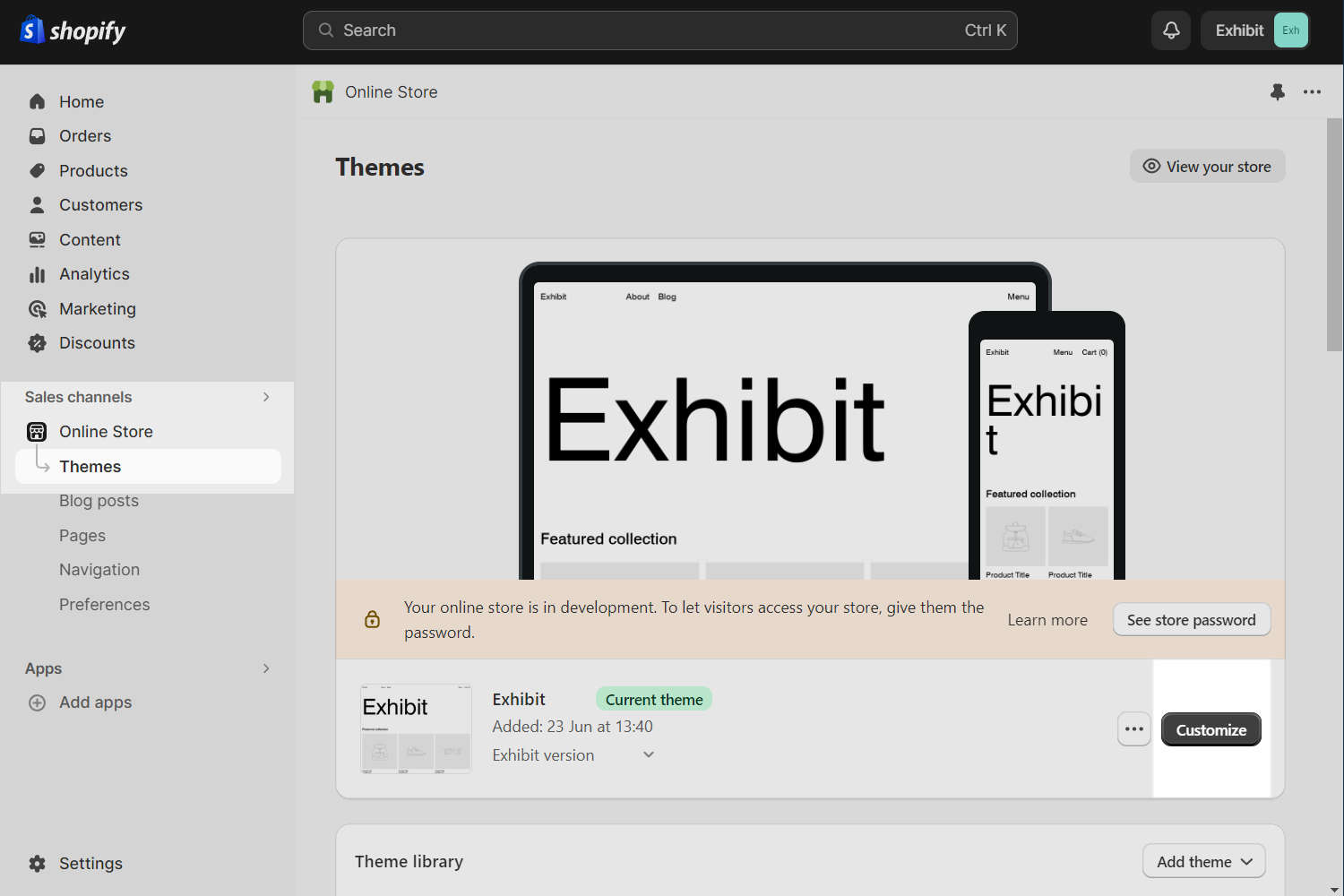
Task: Click the Customers person icon
Action: point(37,205)
